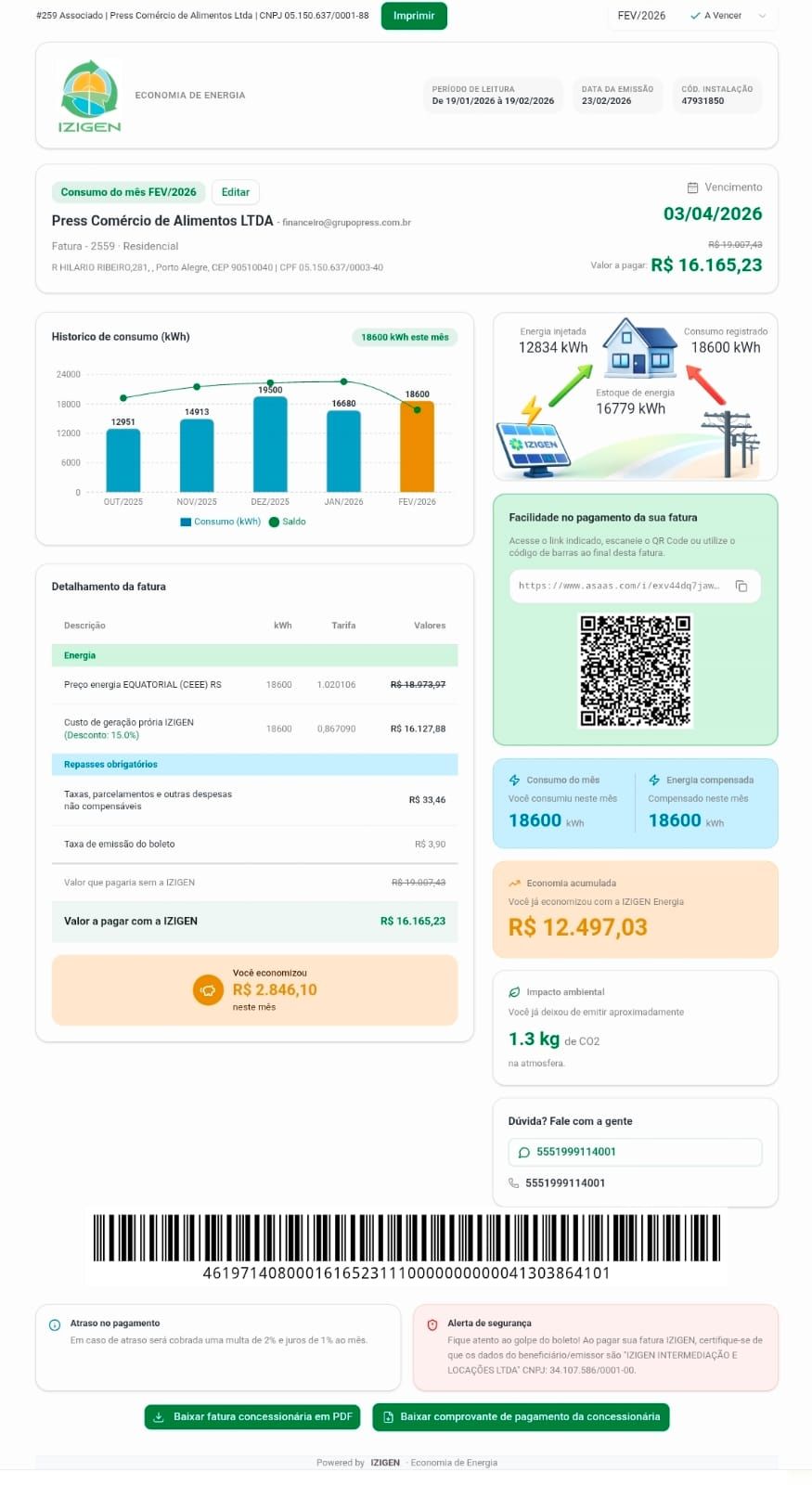Open the FEV/2026 month selector

[641, 16]
